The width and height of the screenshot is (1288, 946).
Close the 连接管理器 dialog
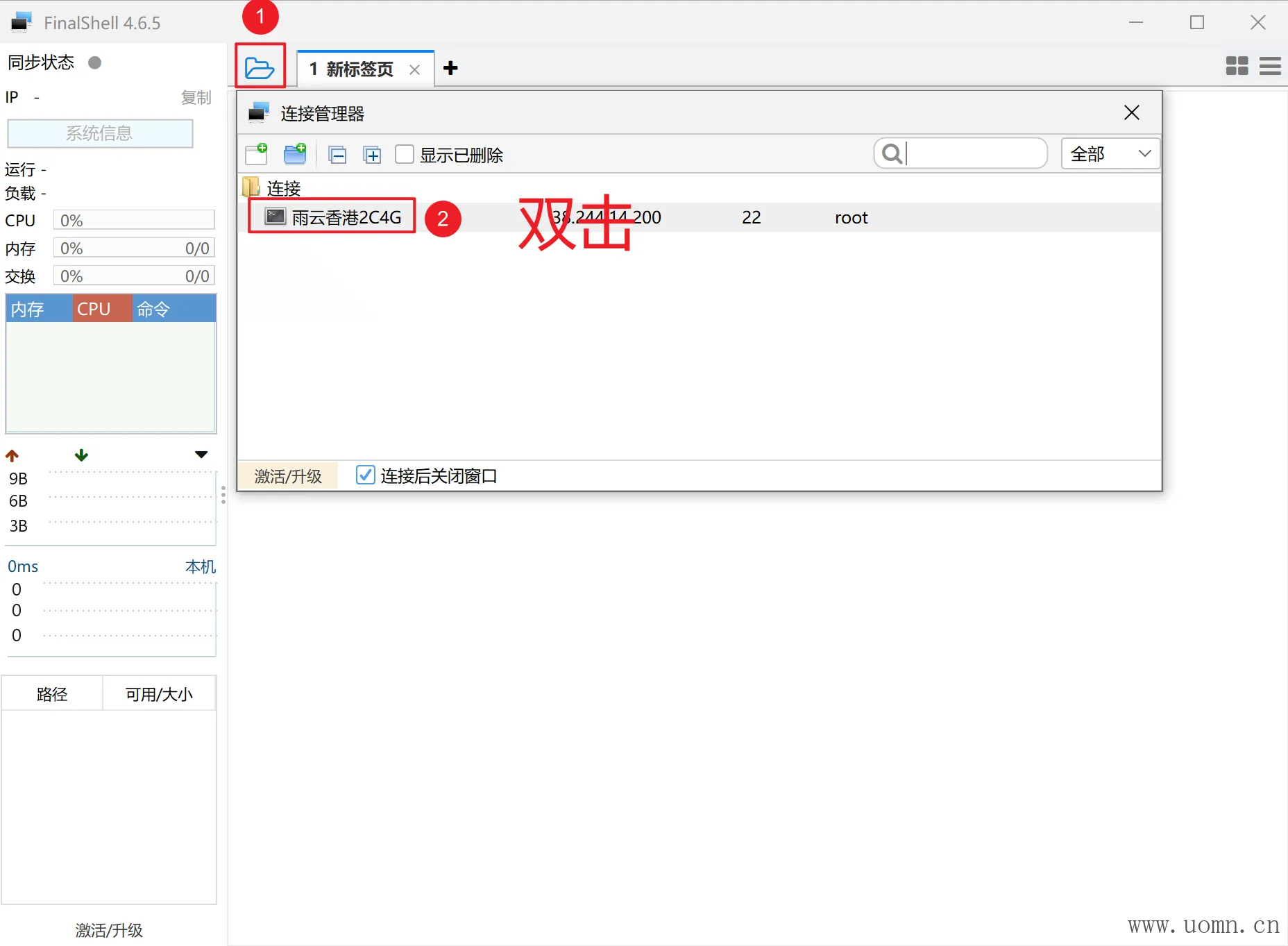tap(1131, 113)
